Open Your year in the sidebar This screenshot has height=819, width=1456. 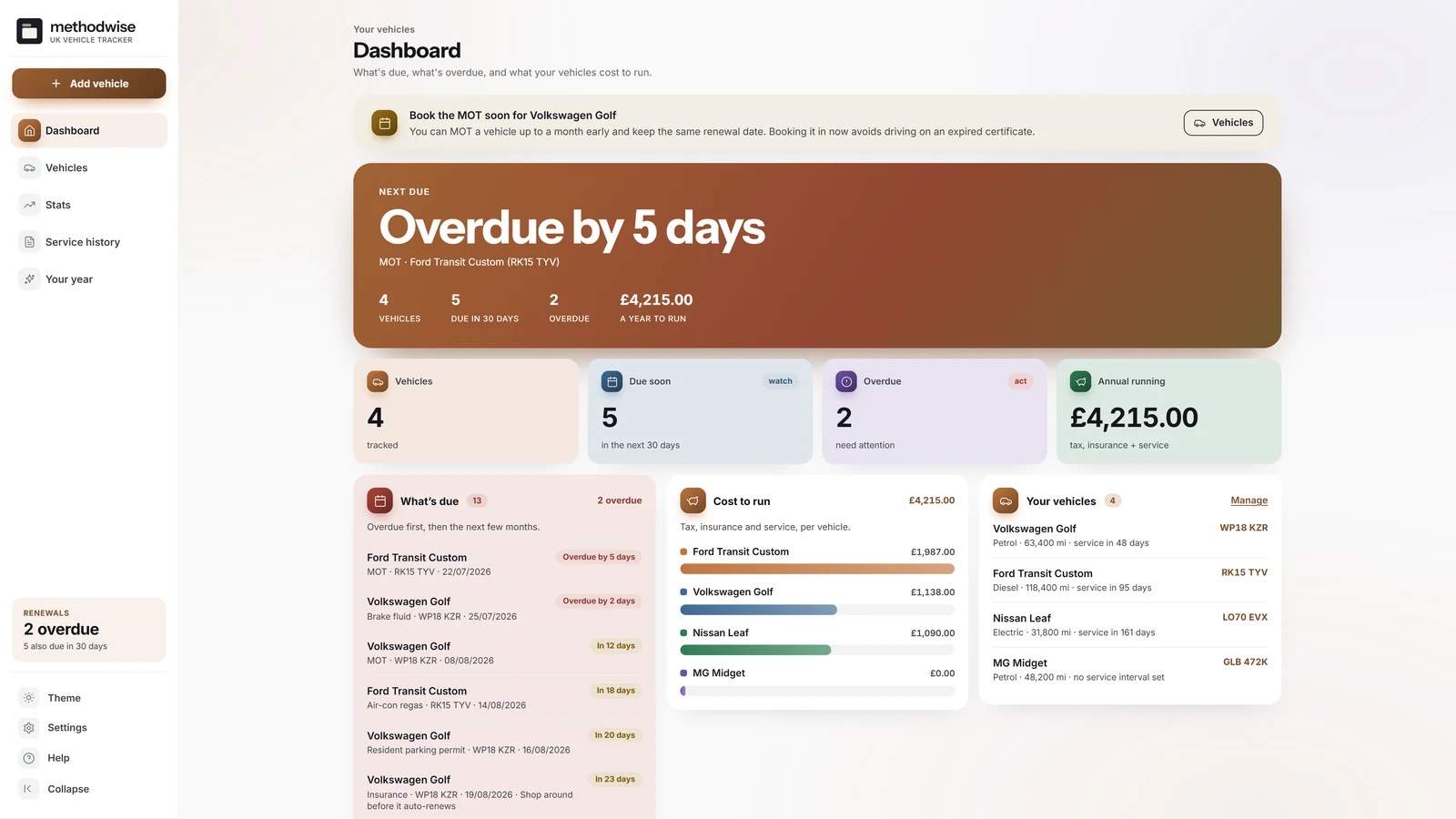pos(89,279)
